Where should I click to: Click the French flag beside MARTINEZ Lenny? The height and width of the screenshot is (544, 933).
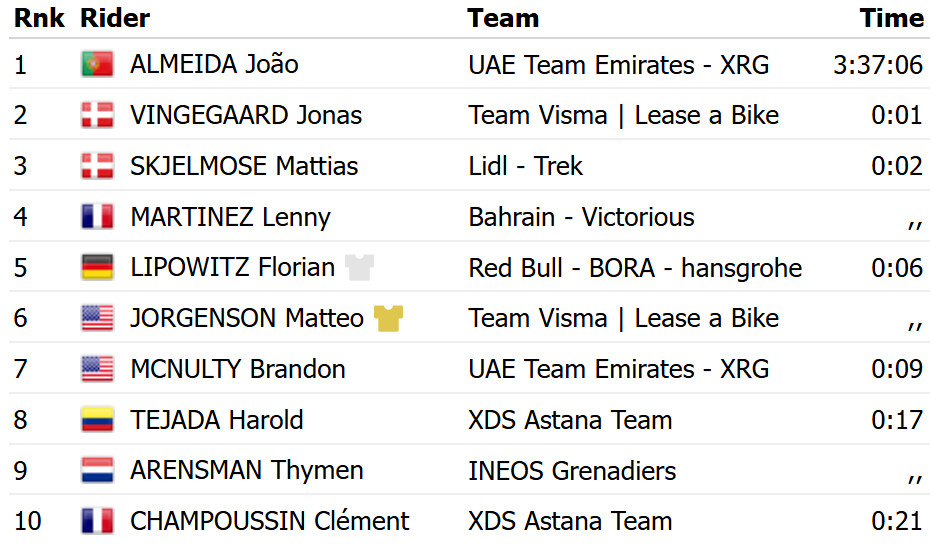(97, 217)
